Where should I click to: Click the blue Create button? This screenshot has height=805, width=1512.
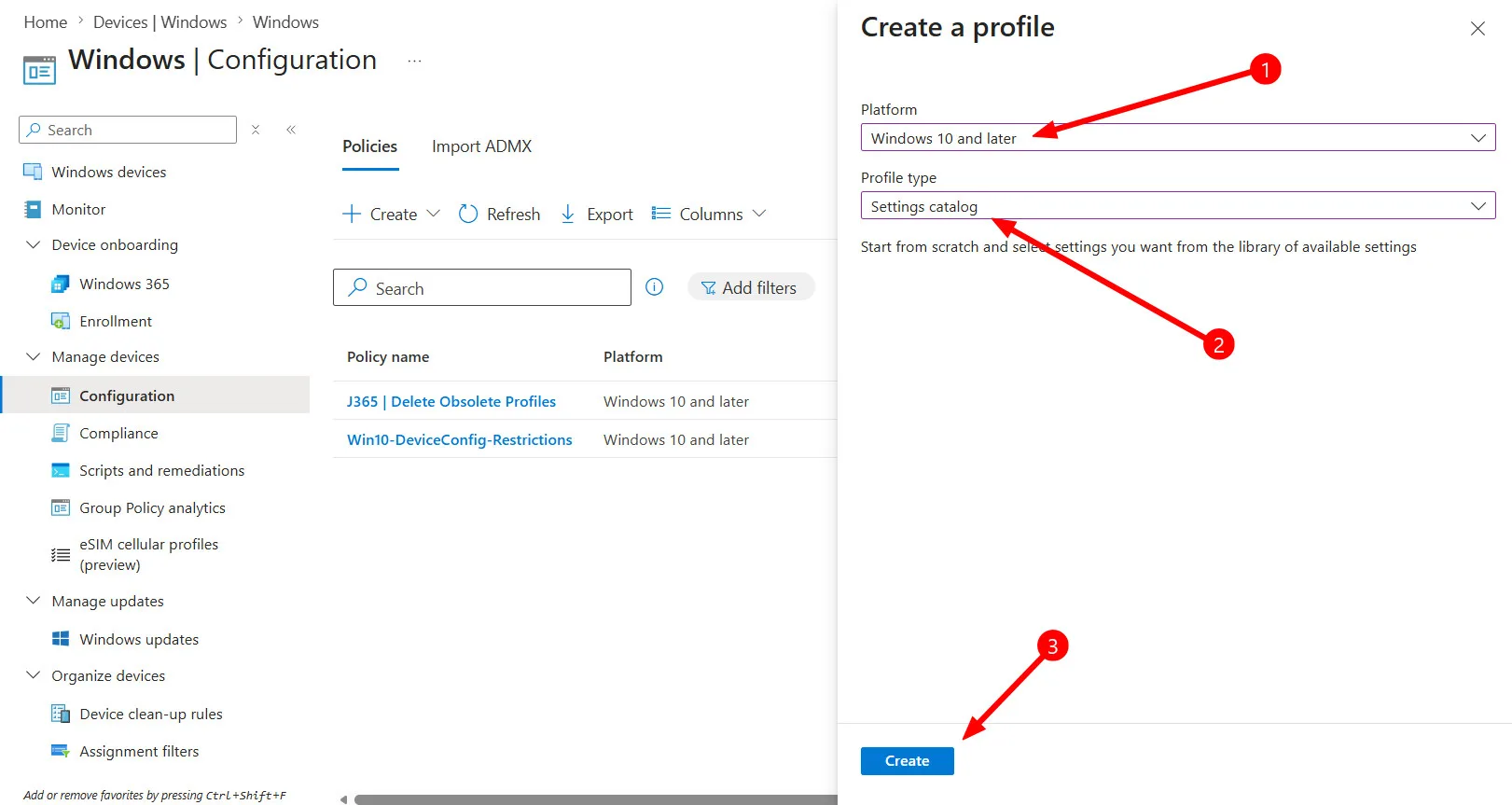pyautogui.click(x=908, y=761)
